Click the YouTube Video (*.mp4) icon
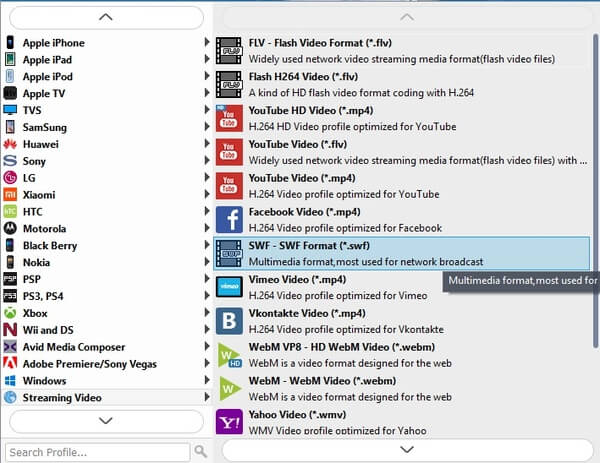600x463 pixels. pyautogui.click(x=229, y=186)
